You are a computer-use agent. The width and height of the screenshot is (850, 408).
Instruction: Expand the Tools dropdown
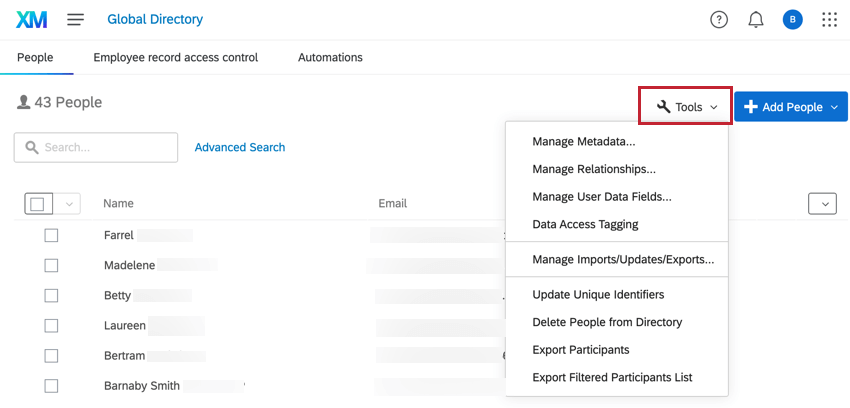687,106
